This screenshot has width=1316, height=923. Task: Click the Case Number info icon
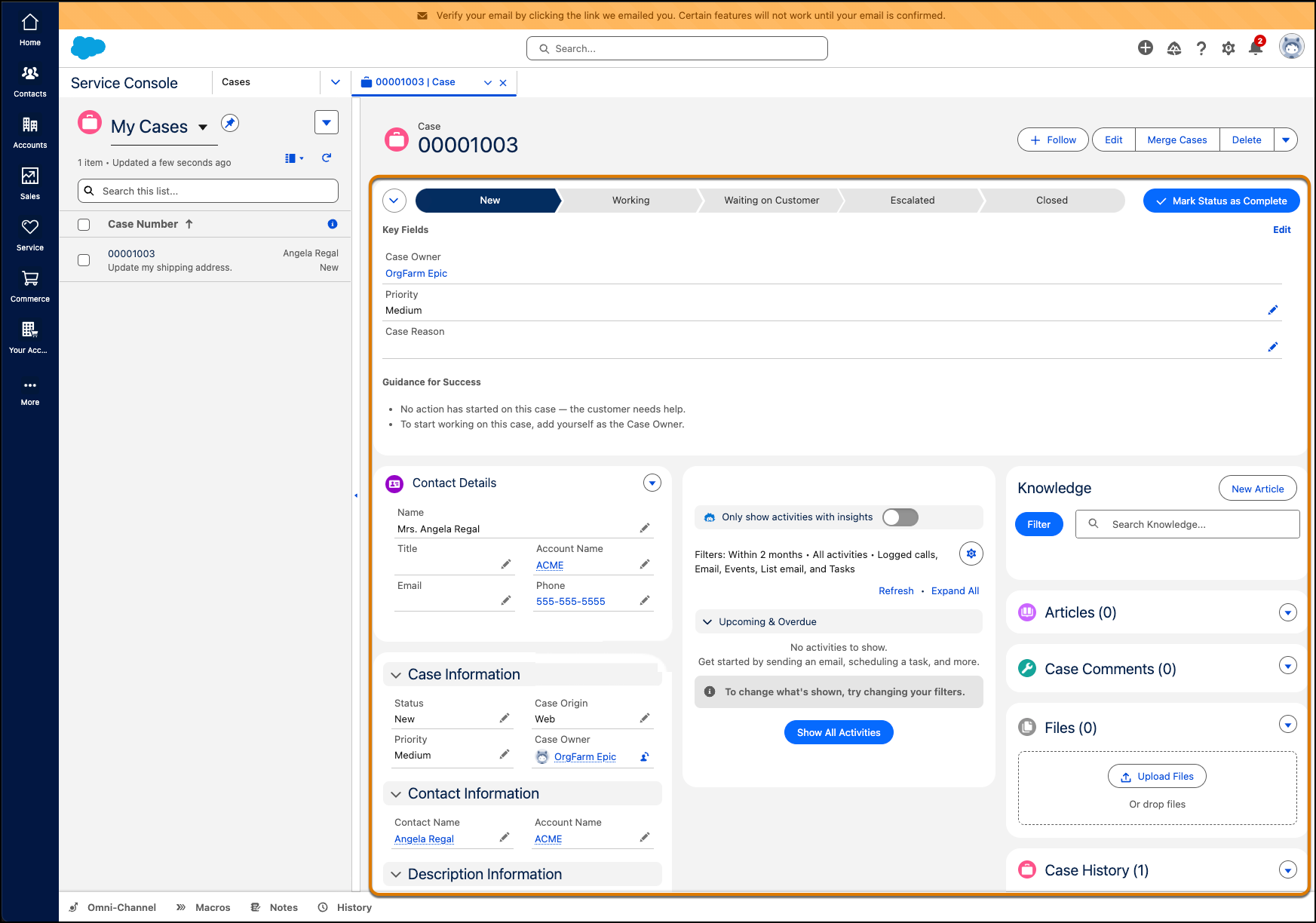333,224
